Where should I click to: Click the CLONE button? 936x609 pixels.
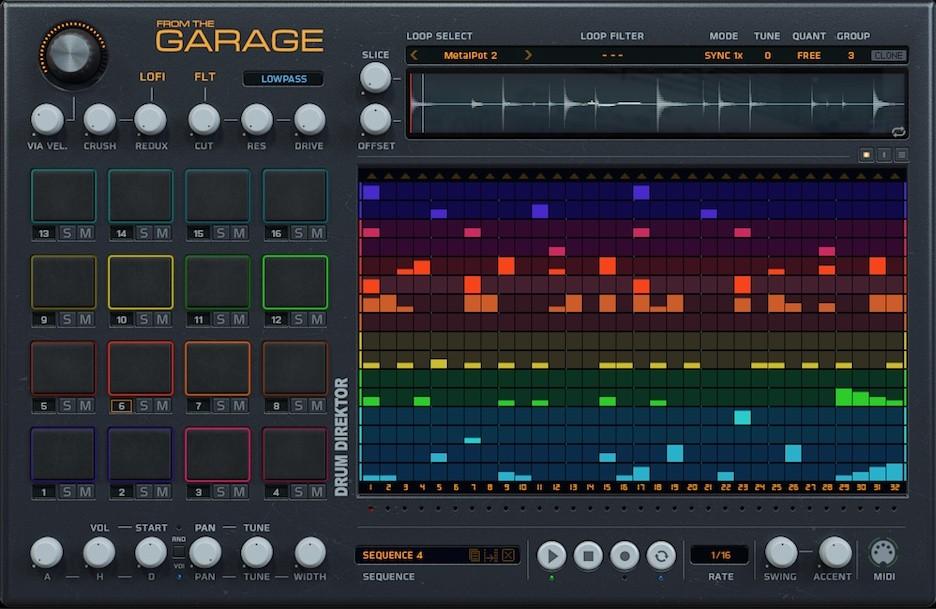(x=888, y=56)
